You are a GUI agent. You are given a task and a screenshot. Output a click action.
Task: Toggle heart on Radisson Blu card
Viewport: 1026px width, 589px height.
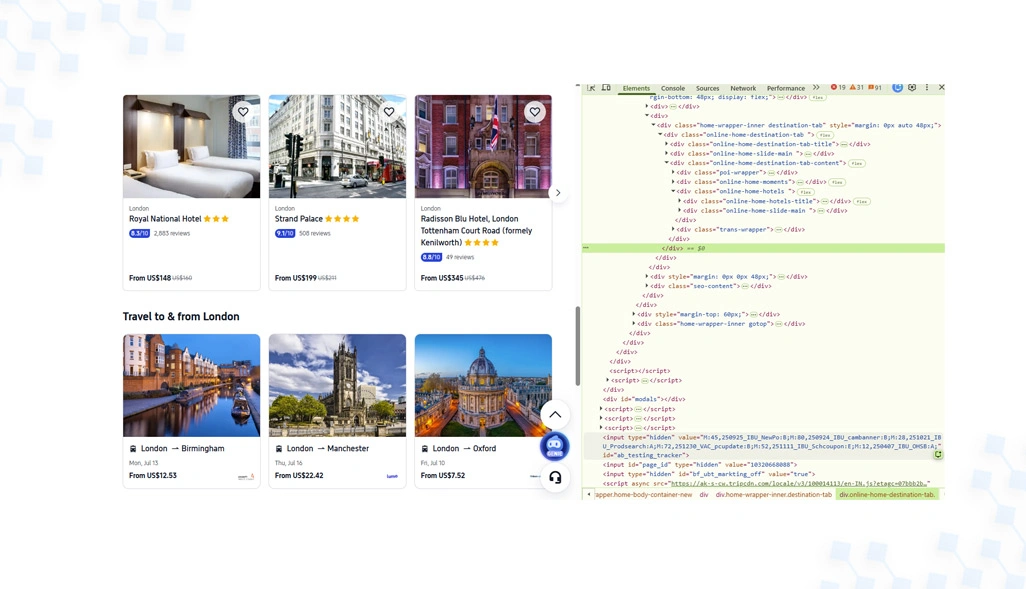(535, 112)
